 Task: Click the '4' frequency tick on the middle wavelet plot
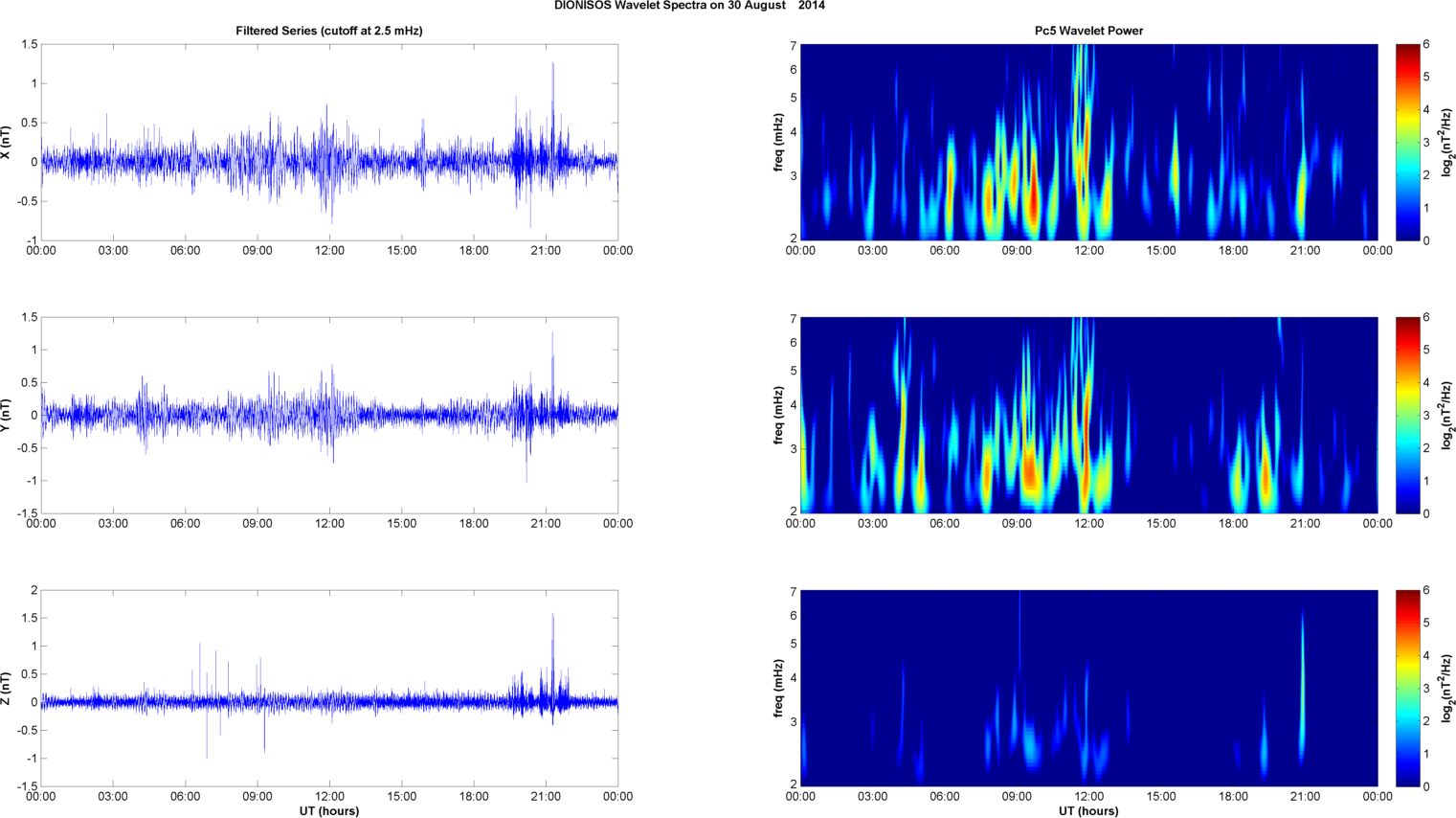794,405
